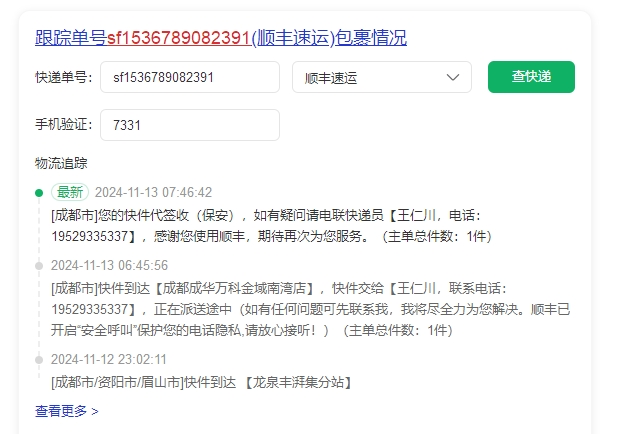This screenshot has width=621, height=434.
Task: Click the green latest status dot
Action: 39,193
